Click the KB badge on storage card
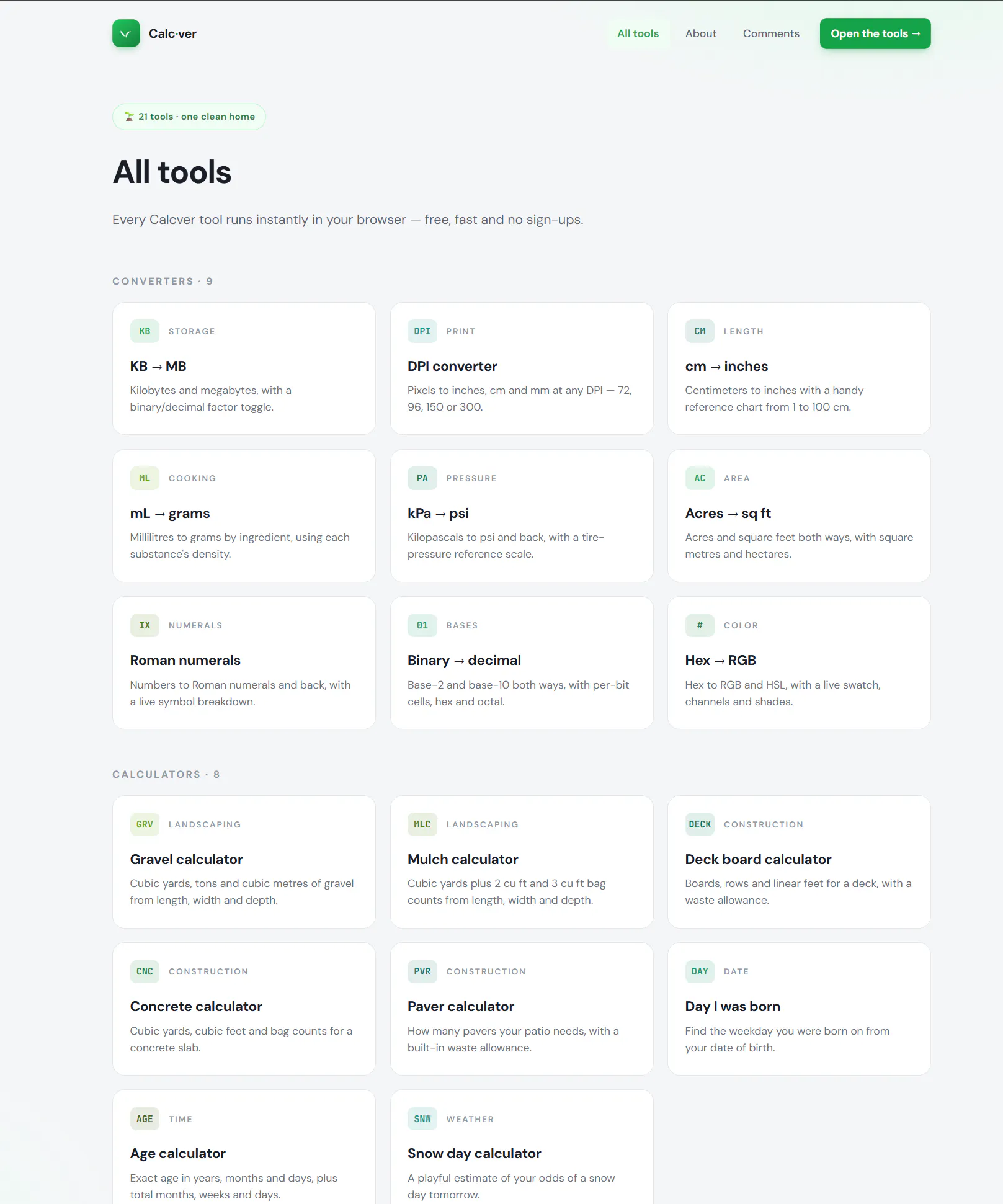Viewport: 1003px width, 1204px height. (x=145, y=331)
